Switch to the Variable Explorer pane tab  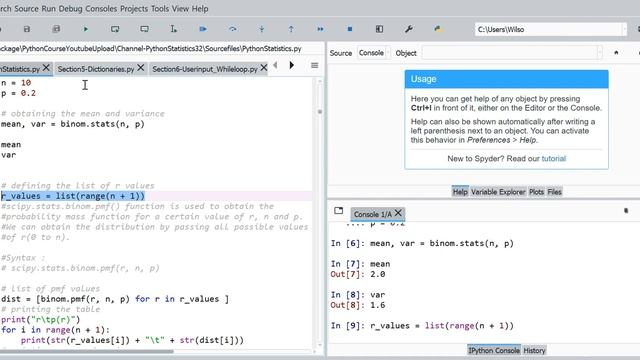(498, 192)
